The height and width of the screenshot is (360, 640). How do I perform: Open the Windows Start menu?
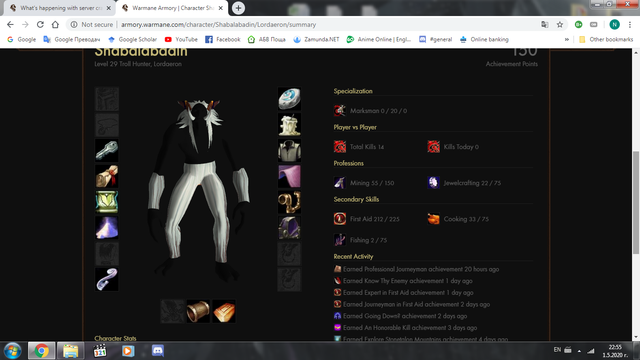13,351
